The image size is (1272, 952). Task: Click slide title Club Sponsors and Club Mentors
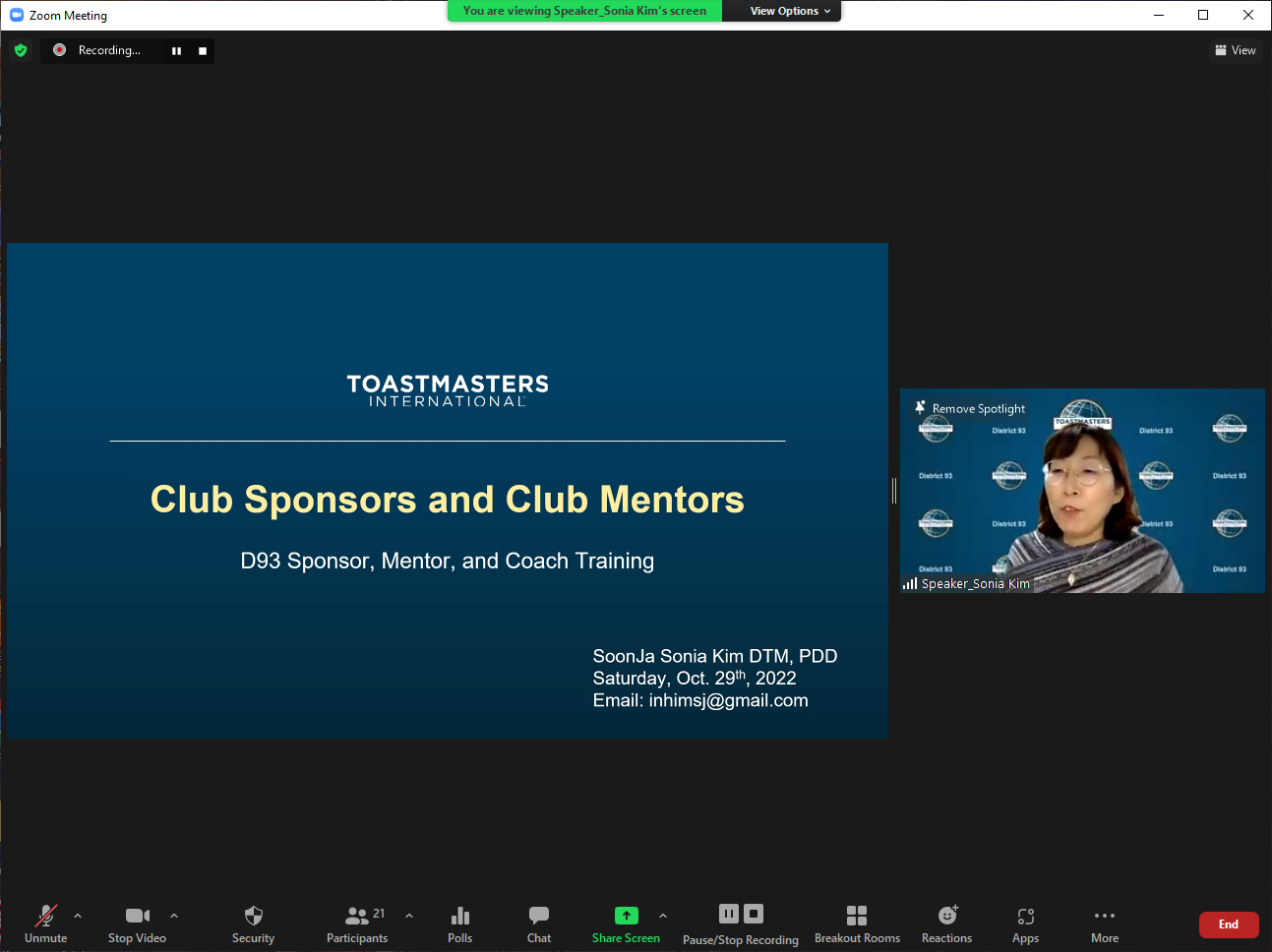[x=448, y=500]
